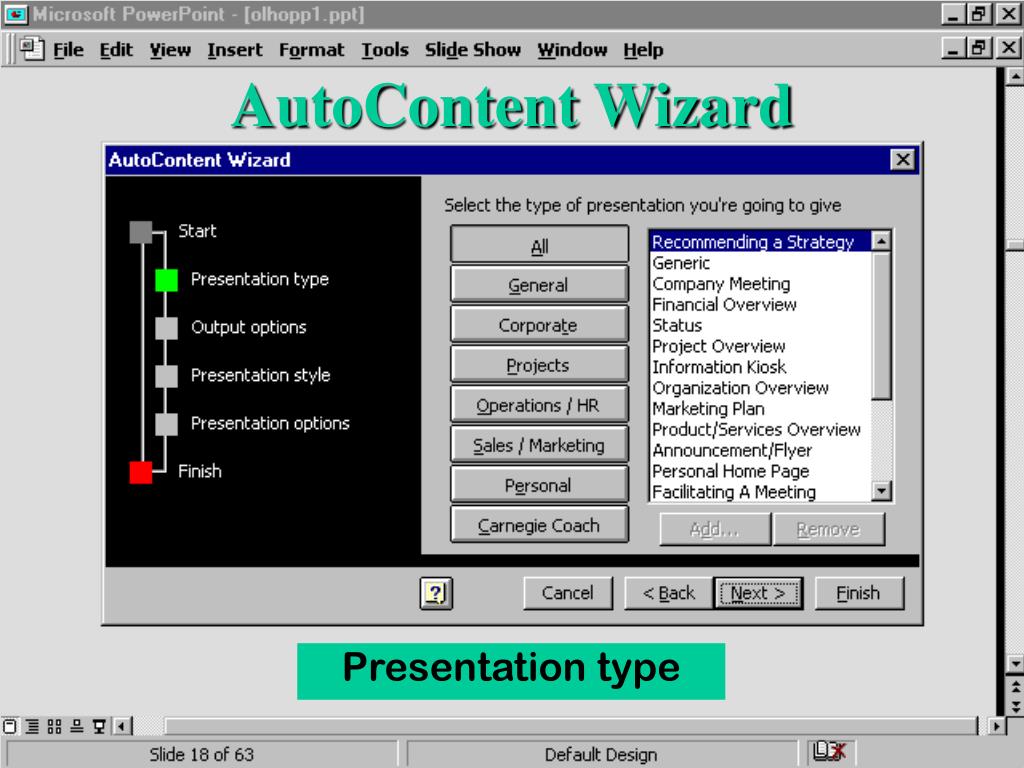
Task: Click Next to continue wizard
Action: pos(759,593)
